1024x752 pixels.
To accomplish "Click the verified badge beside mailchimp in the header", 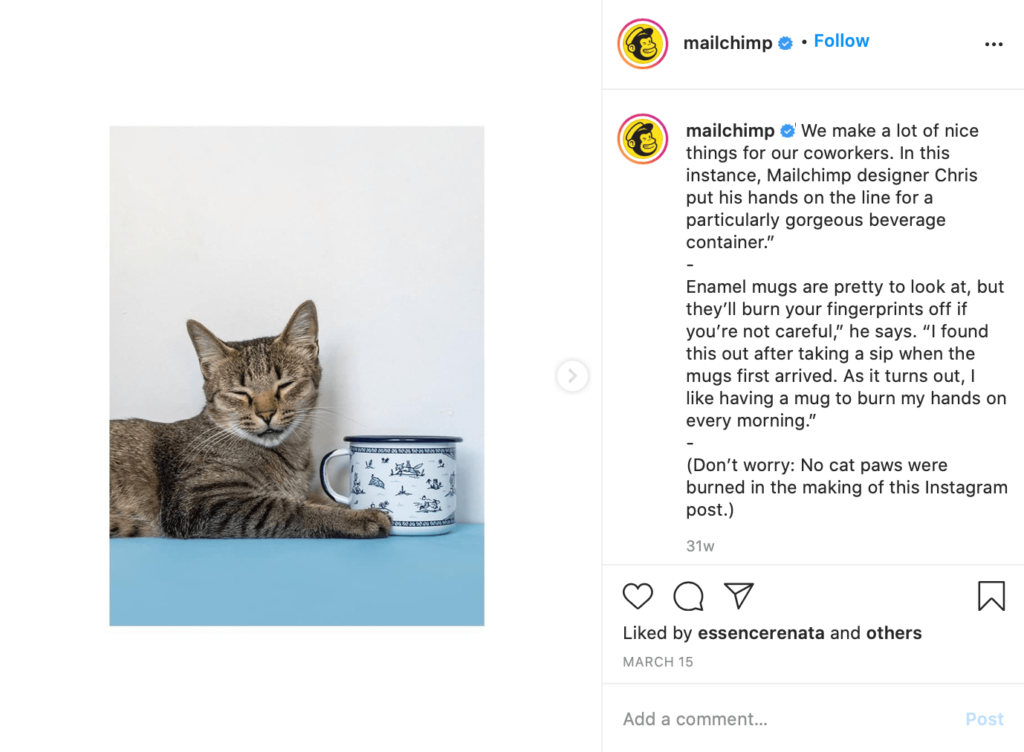I will pyautogui.click(x=784, y=42).
